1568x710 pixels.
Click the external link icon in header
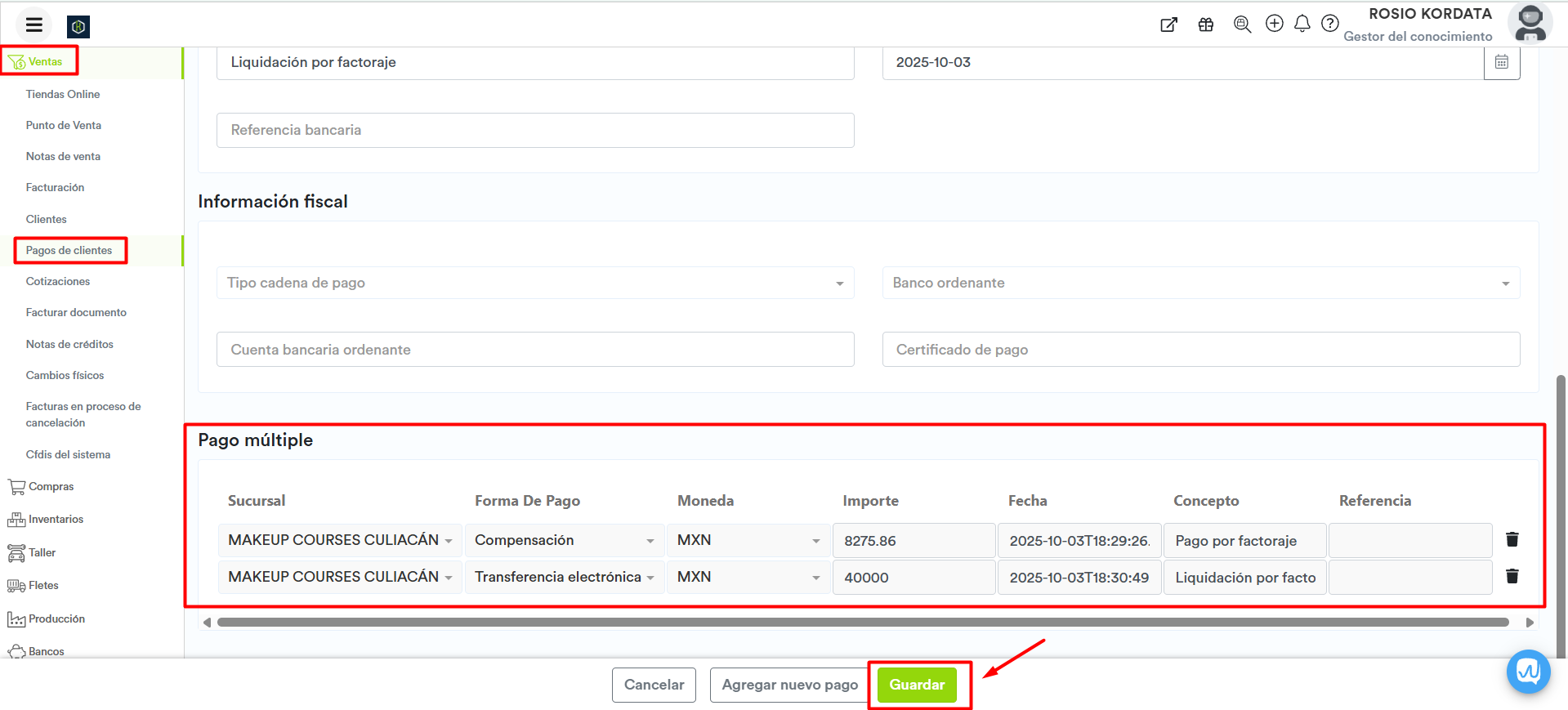click(1168, 25)
